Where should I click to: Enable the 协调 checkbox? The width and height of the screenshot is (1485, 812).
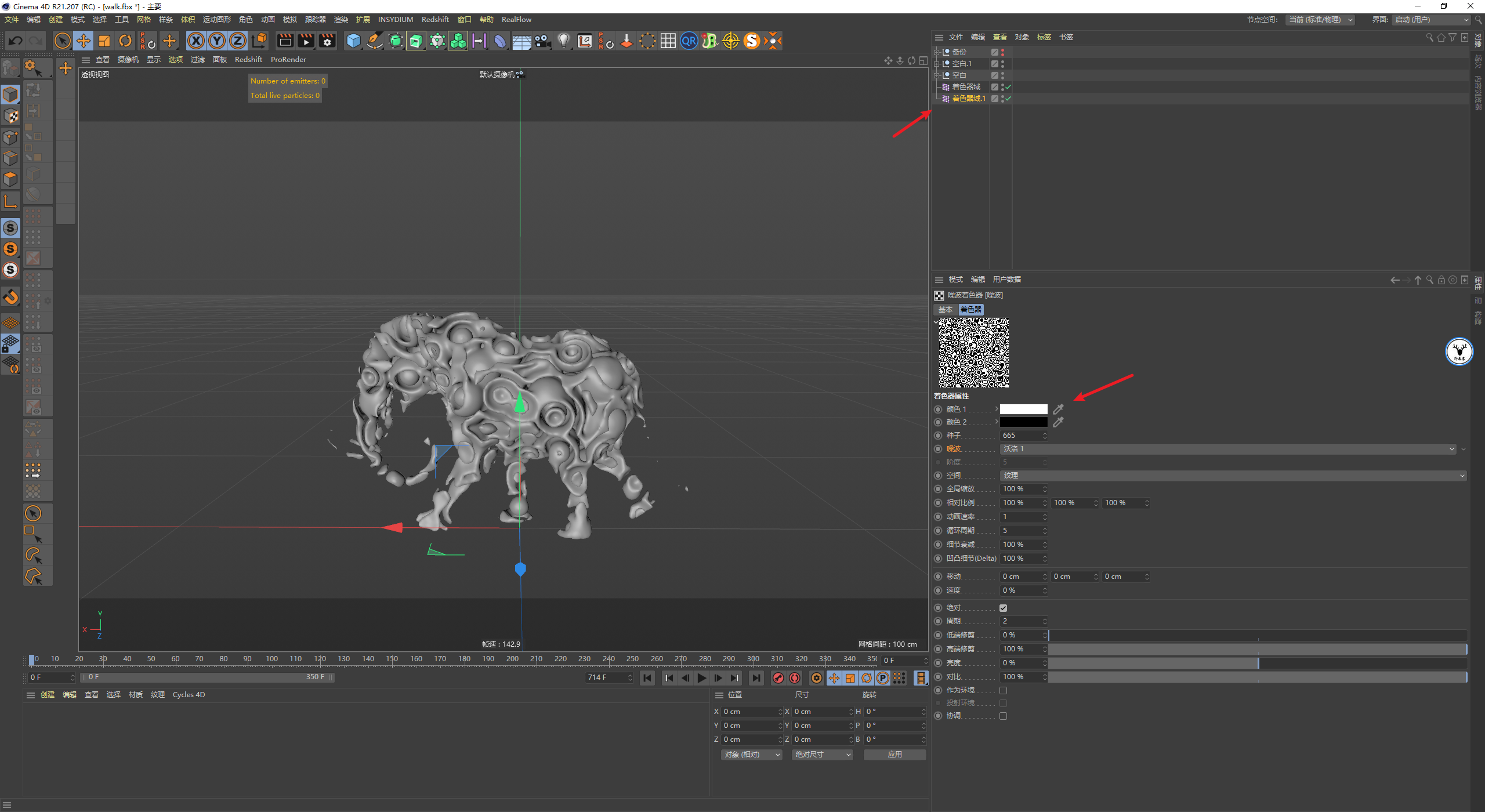(x=1003, y=716)
